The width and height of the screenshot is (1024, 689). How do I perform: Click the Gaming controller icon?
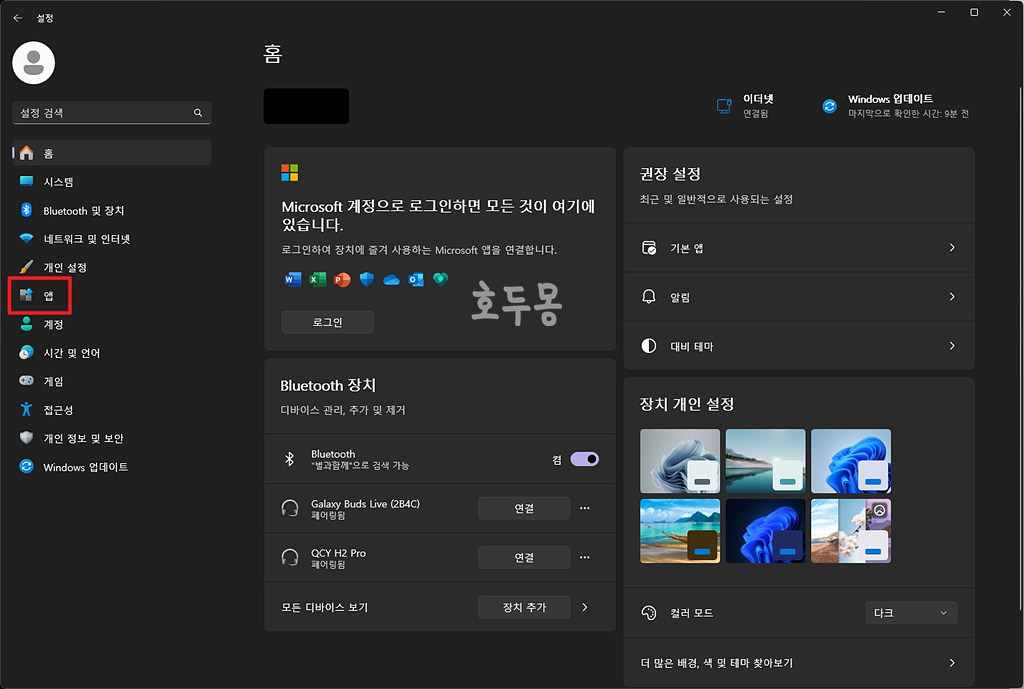pyautogui.click(x=26, y=381)
